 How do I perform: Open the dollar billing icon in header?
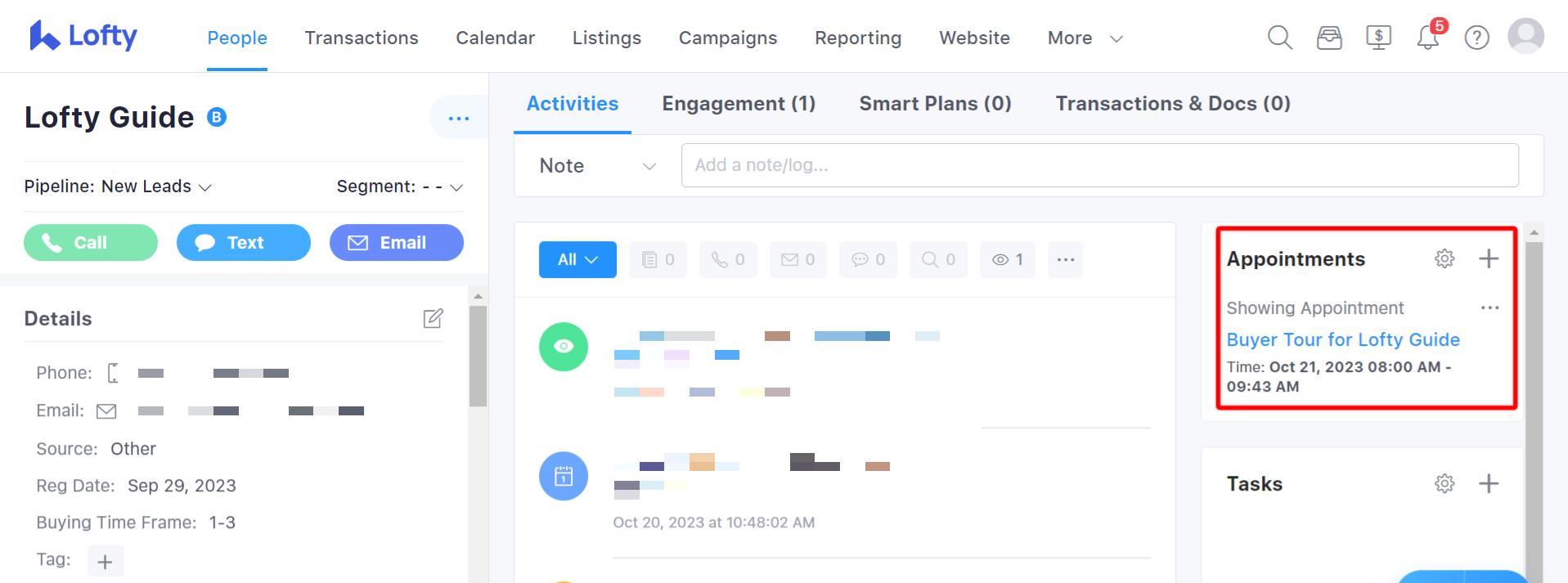[1378, 38]
